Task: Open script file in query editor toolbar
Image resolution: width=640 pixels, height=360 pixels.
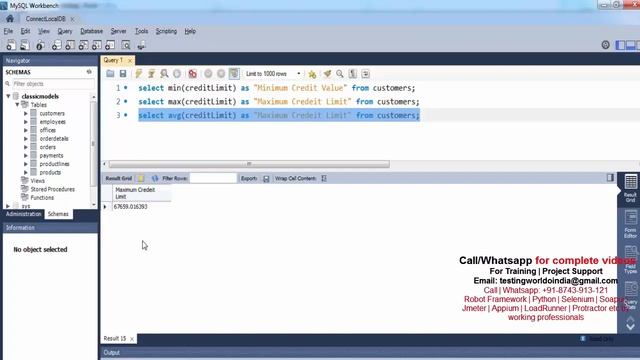Action: [110, 74]
